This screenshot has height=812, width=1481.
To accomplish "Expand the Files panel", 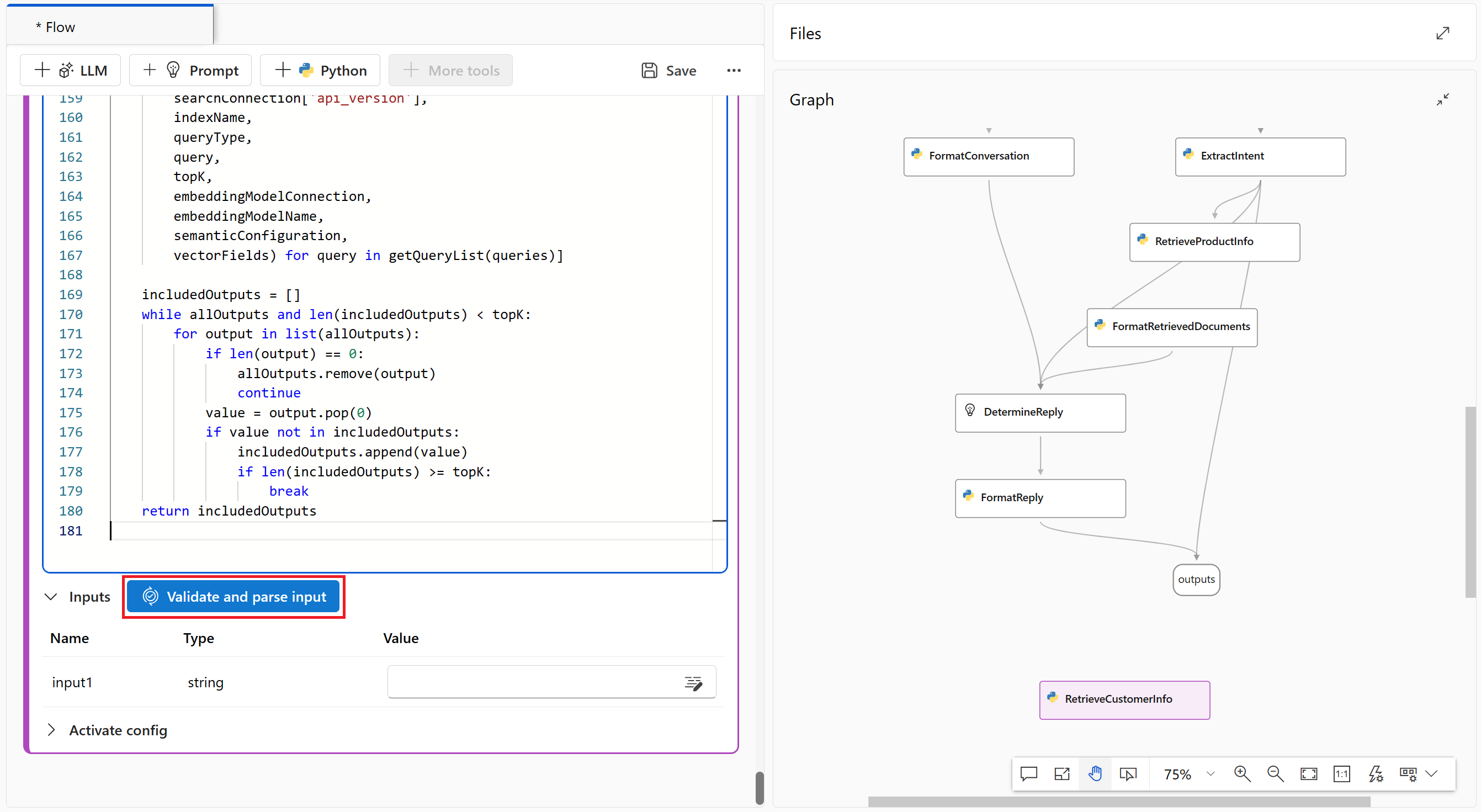I will pyautogui.click(x=1442, y=33).
